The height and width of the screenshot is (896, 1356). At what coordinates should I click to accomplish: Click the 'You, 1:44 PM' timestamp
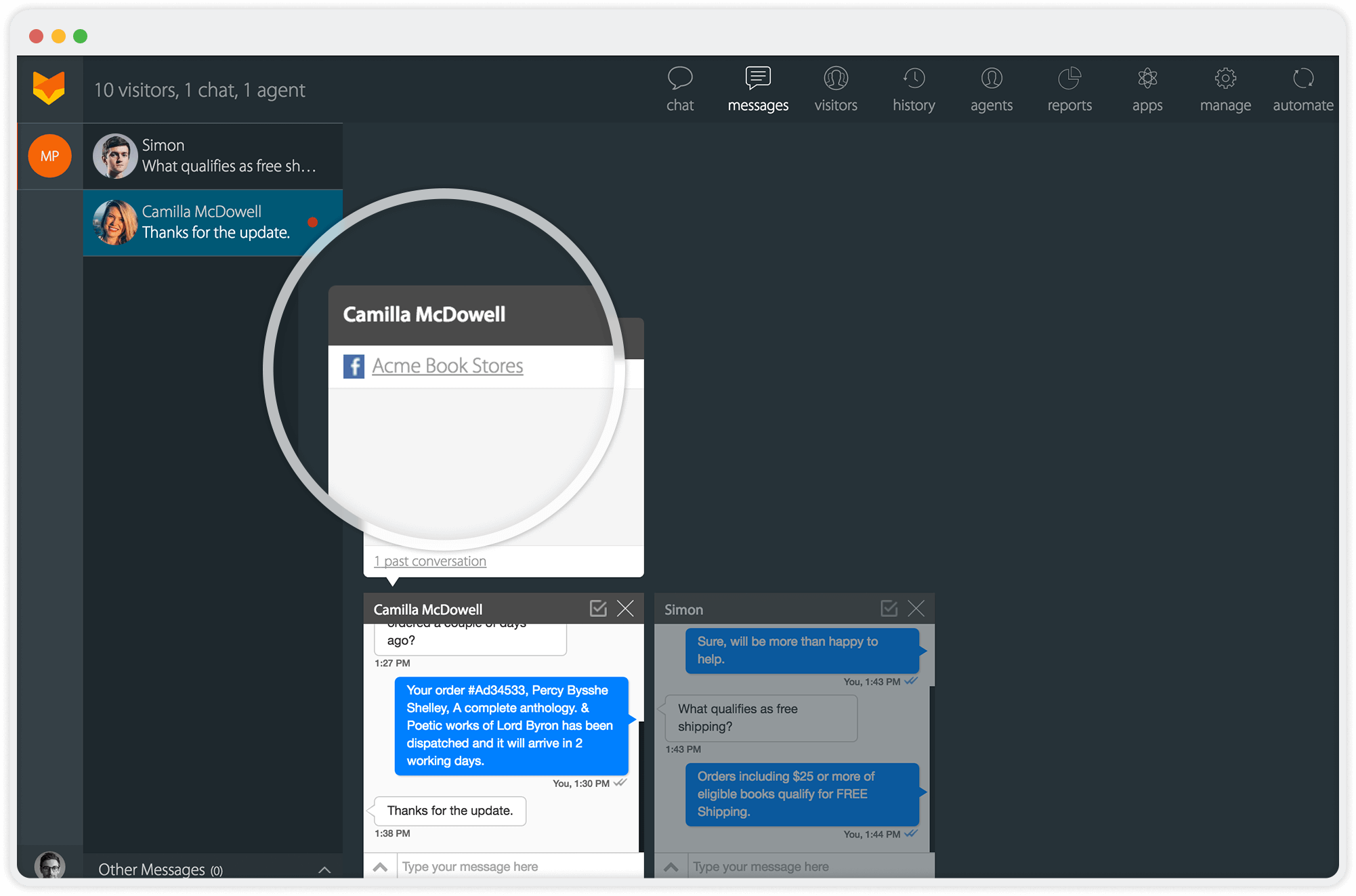[872, 834]
